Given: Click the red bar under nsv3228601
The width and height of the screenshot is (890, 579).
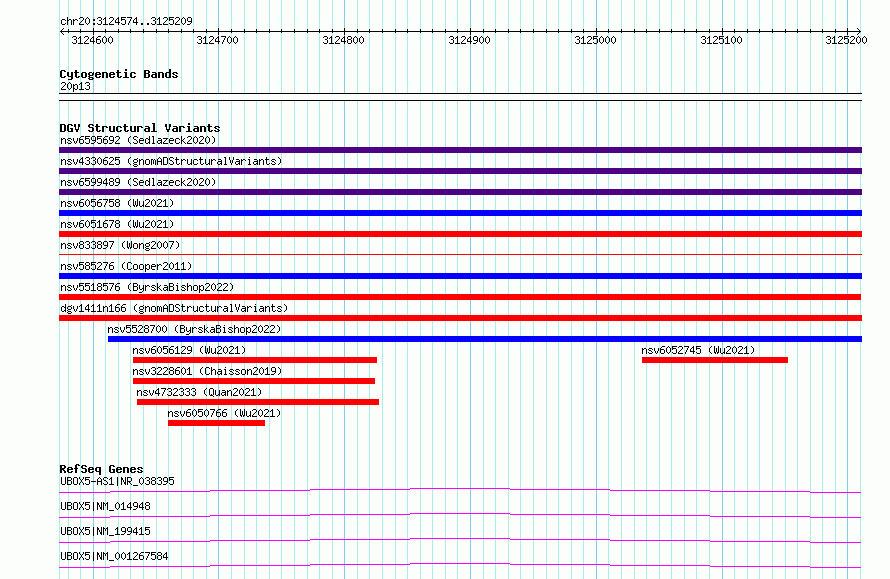Looking at the screenshot, I should [x=254, y=381].
